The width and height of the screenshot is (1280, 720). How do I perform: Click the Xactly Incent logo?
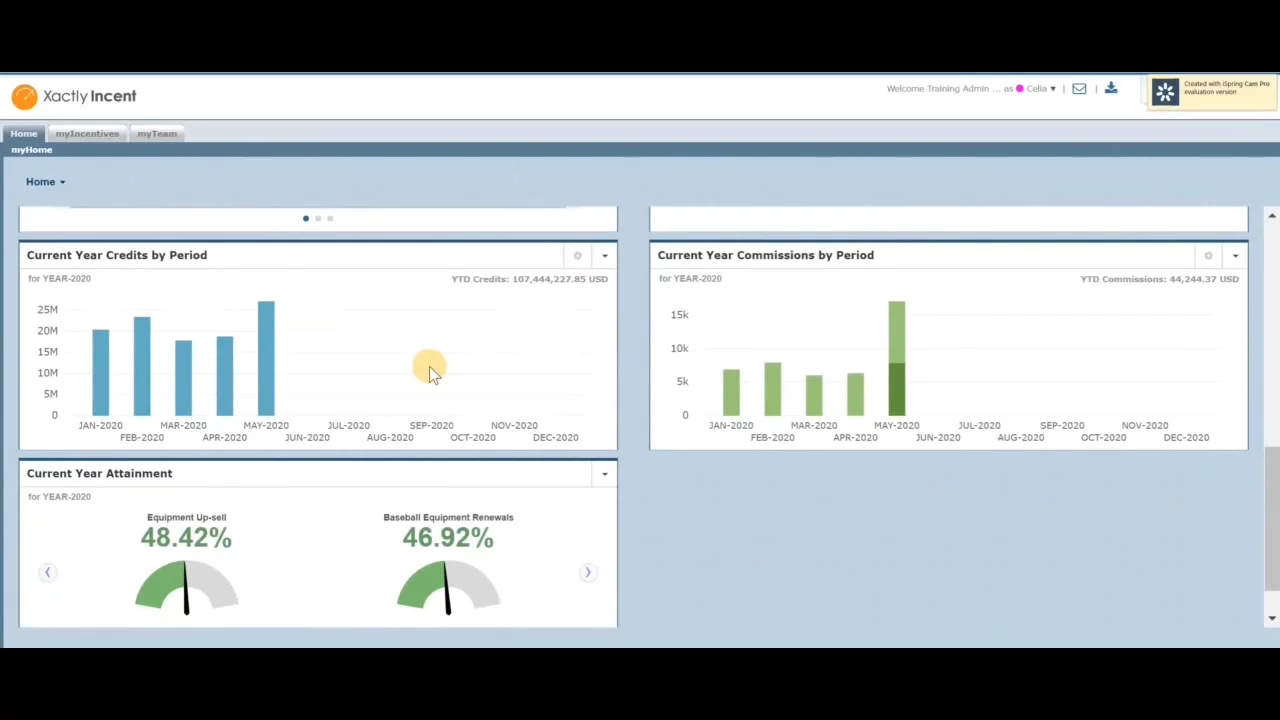[74, 96]
